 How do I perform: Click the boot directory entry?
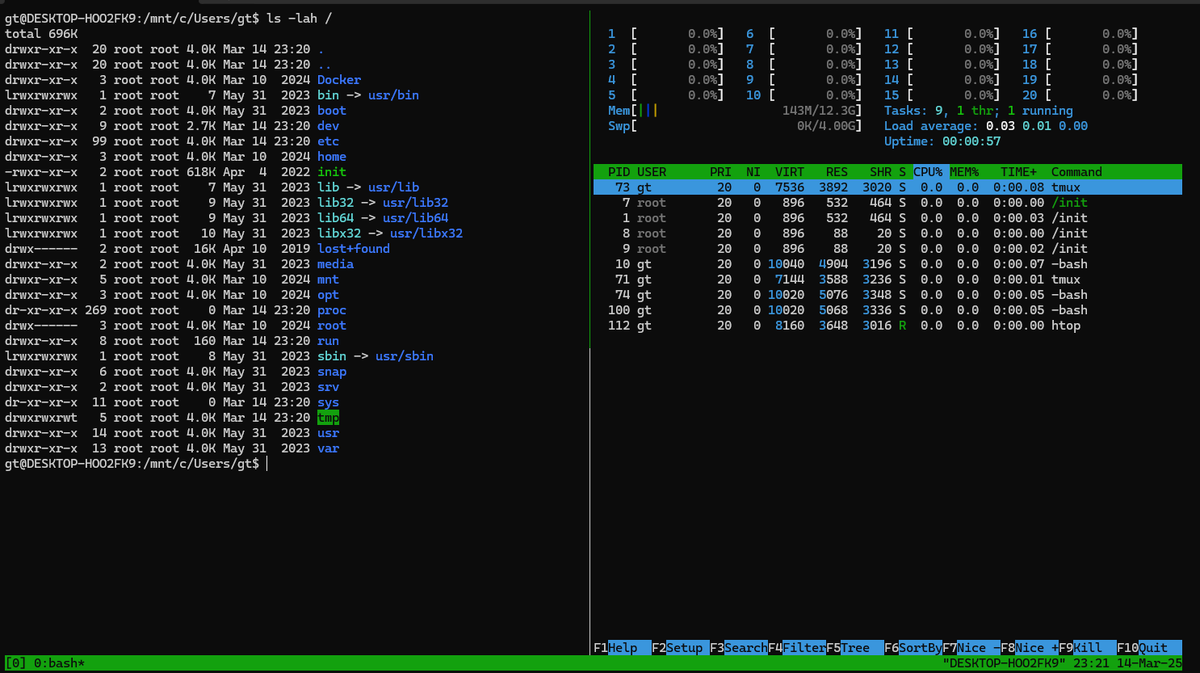coord(332,111)
